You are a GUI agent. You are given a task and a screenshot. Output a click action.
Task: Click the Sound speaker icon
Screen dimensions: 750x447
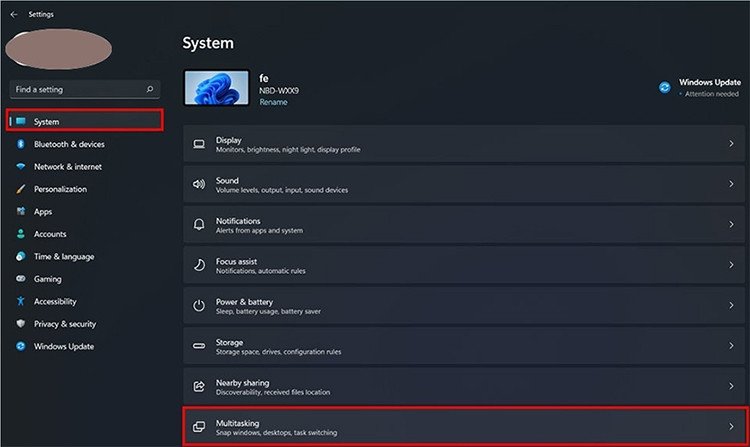tap(199, 184)
